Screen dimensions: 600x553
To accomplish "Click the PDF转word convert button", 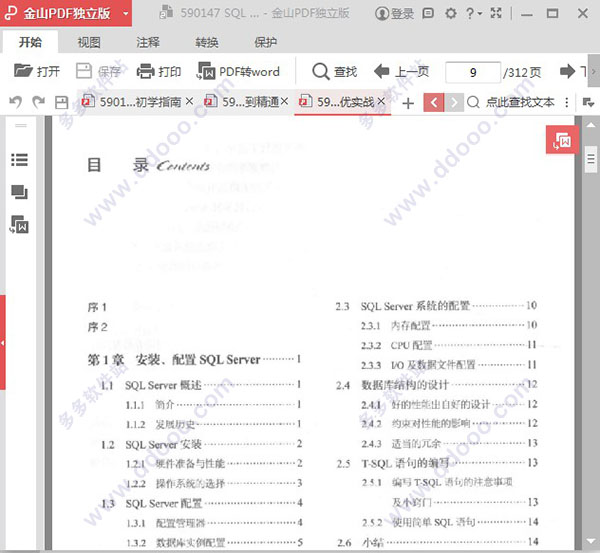I will point(238,71).
